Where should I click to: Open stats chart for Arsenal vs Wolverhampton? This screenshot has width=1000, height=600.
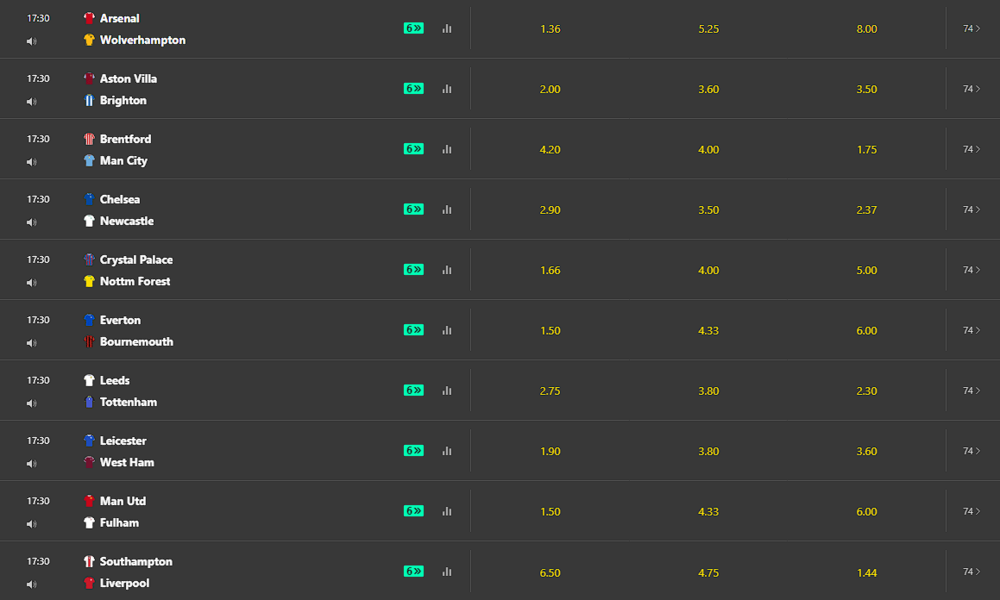[447, 29]
